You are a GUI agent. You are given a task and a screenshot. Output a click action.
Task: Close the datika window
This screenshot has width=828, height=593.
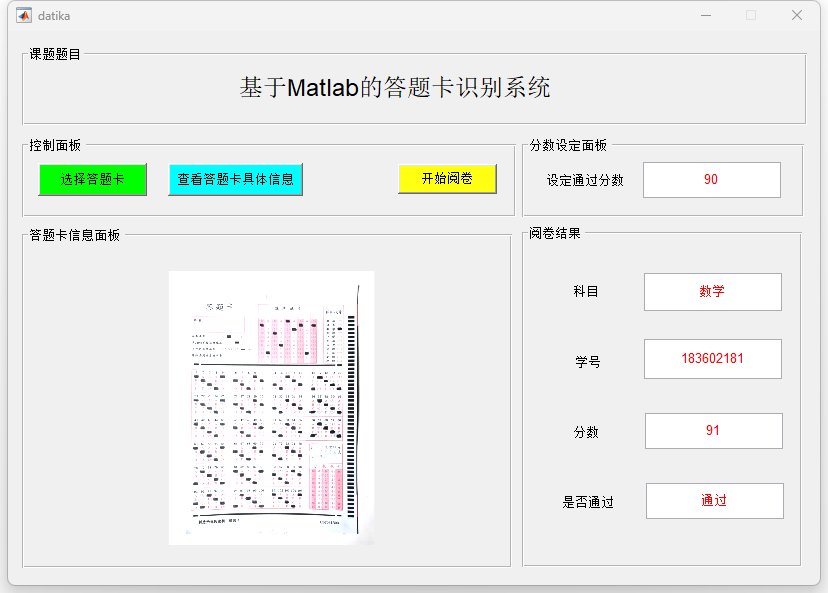click(797, 15)
